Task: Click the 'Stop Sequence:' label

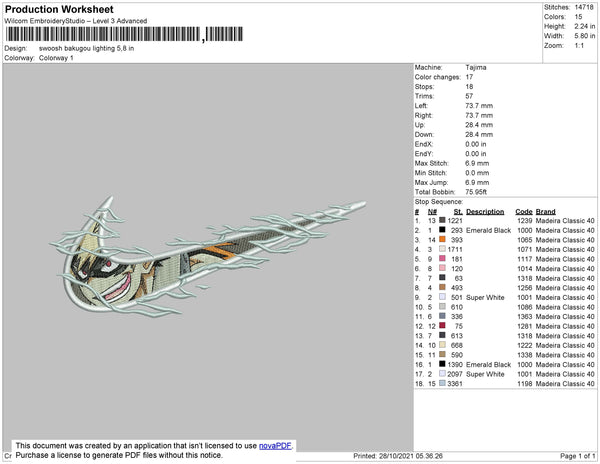Action: click(439, 202)
